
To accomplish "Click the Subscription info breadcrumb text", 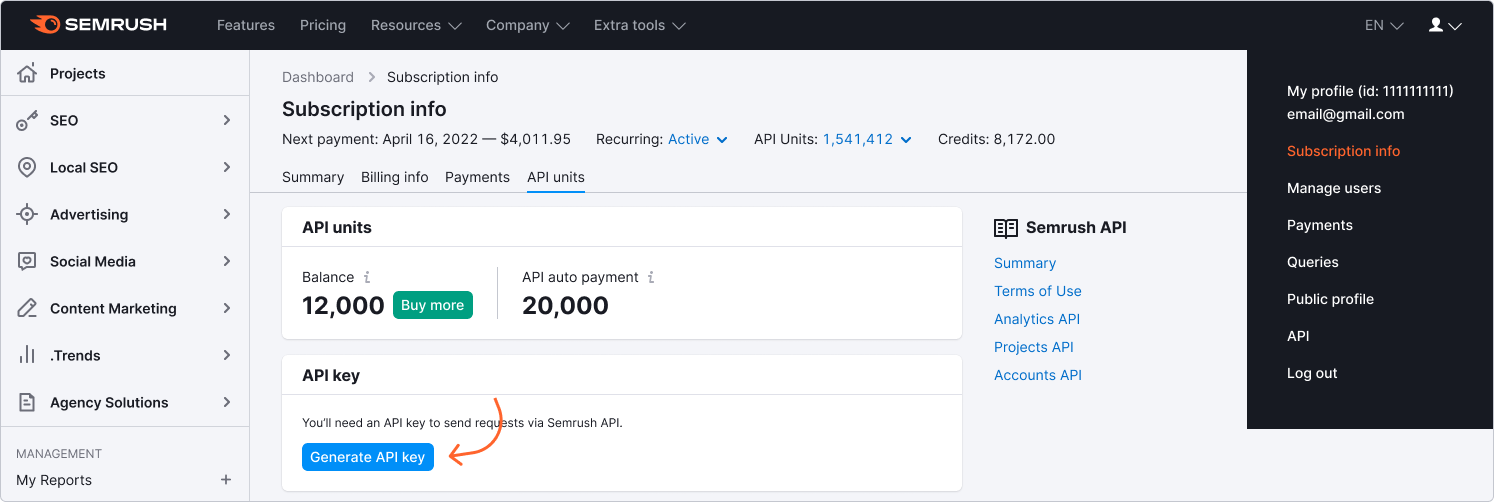I will [442, 77].
